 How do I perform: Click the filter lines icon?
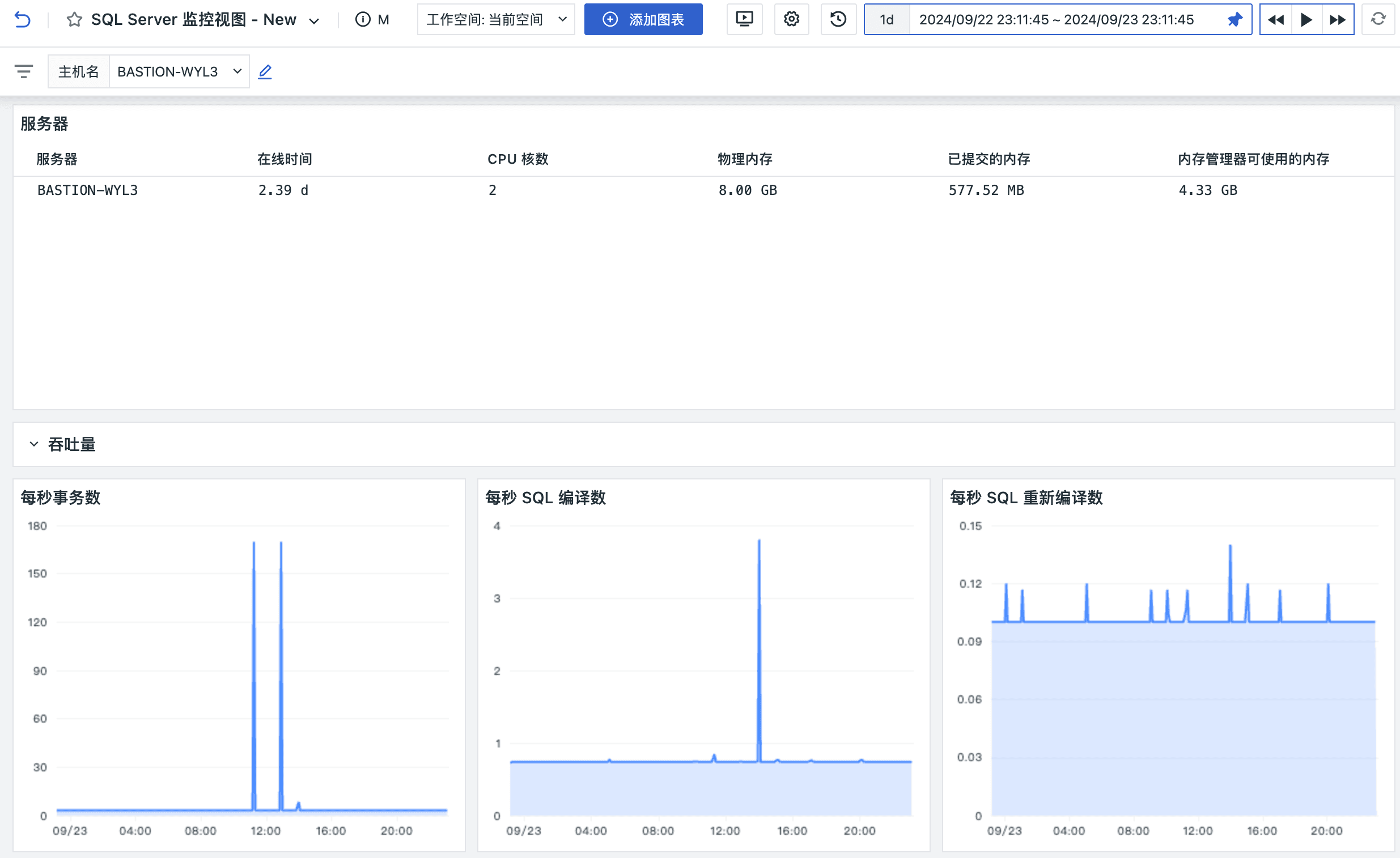23,71
